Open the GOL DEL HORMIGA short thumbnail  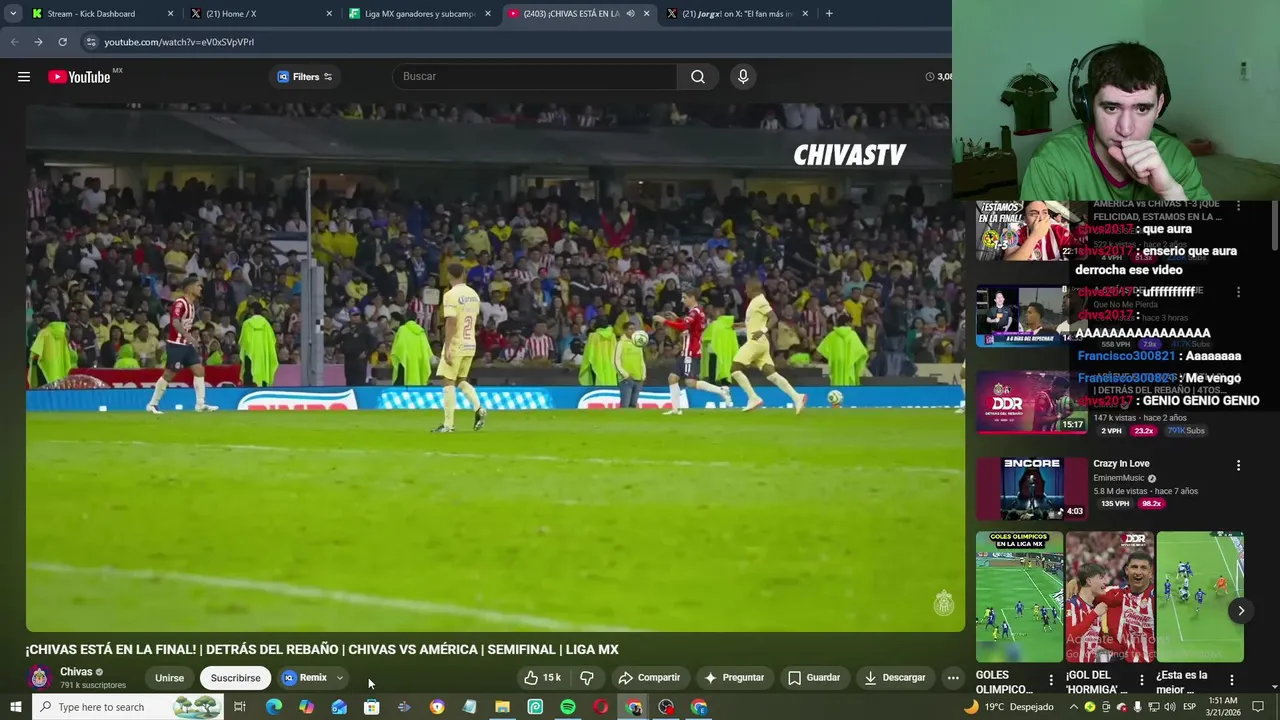[1109, 596]
